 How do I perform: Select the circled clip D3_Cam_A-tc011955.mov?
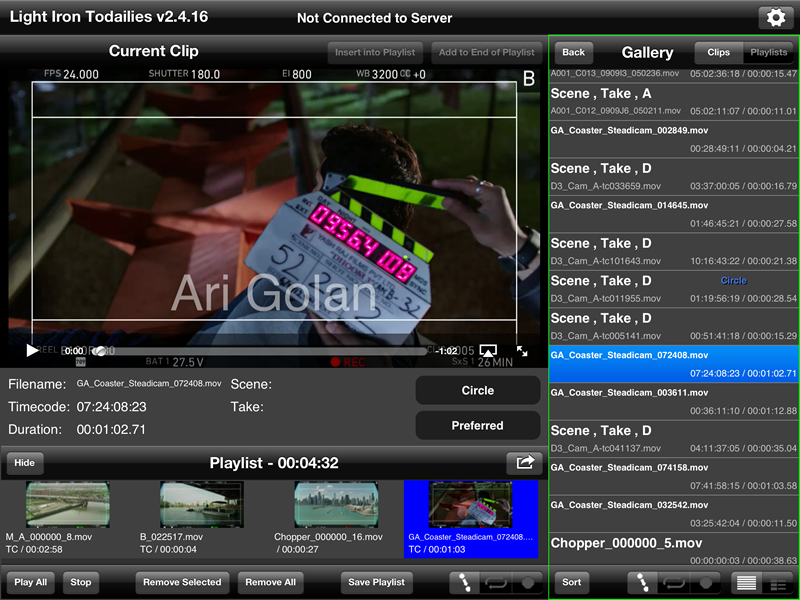tap(673, 289)
